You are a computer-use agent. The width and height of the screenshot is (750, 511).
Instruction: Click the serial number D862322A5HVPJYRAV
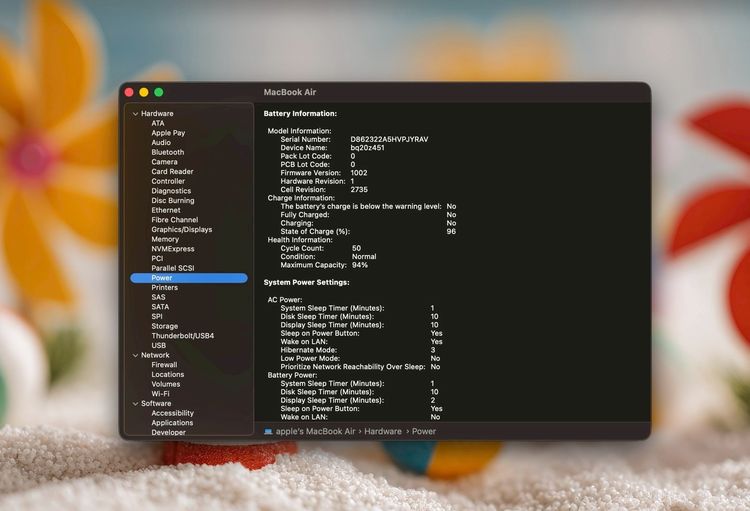pos(389,139)
